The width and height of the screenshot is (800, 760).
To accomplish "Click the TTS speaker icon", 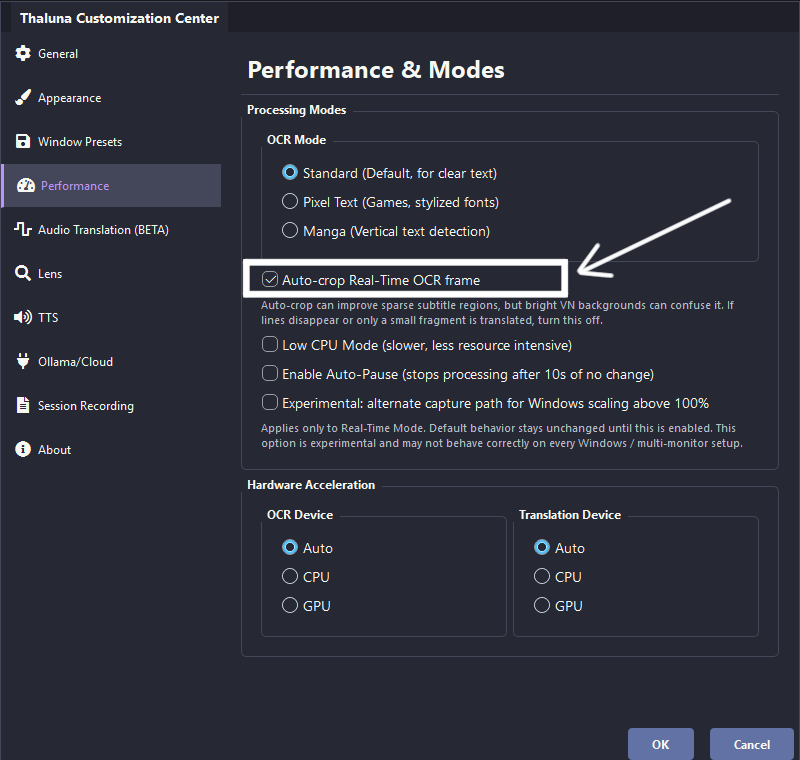I will 23,317.
